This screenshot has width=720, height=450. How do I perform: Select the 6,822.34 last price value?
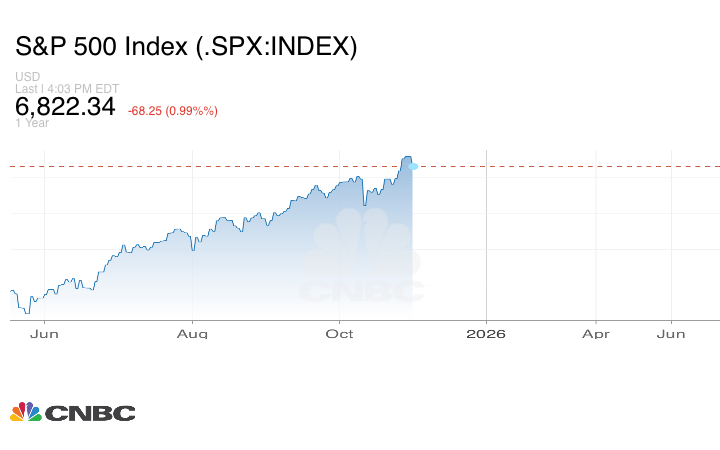65,107
